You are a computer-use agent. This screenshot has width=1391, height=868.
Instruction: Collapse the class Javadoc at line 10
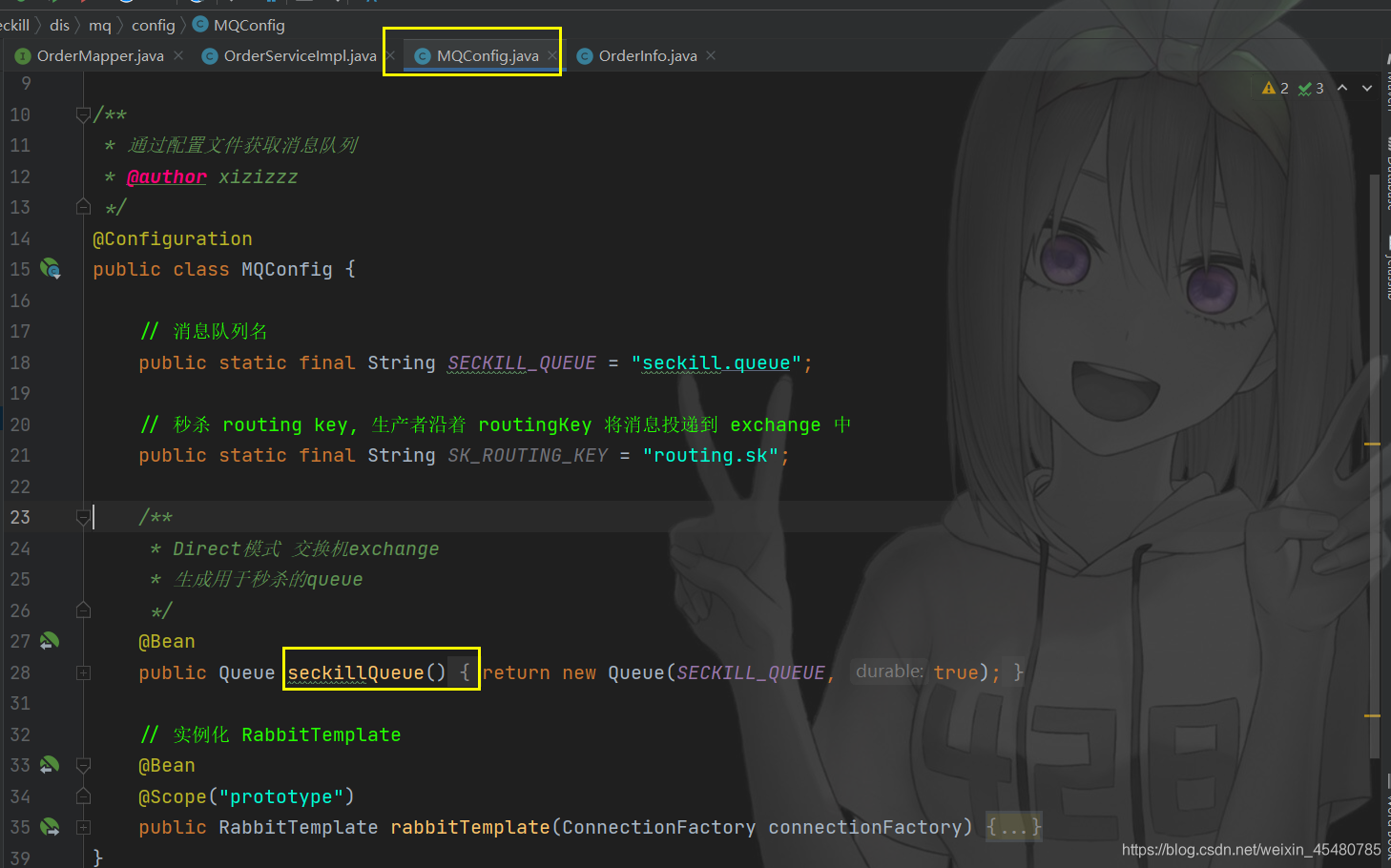point(83,114)
